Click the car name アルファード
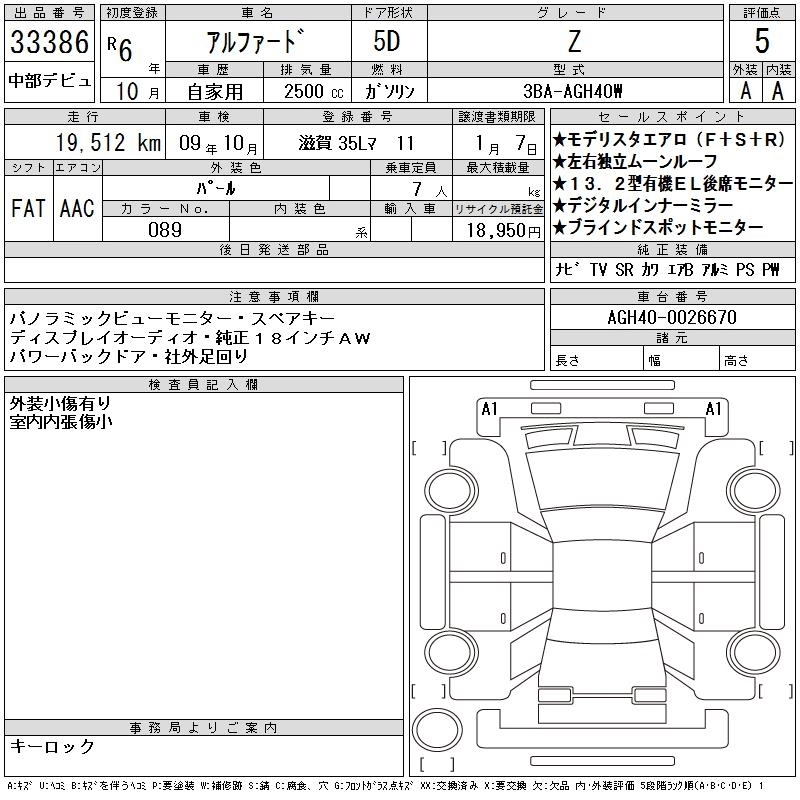 pos(256,41)
